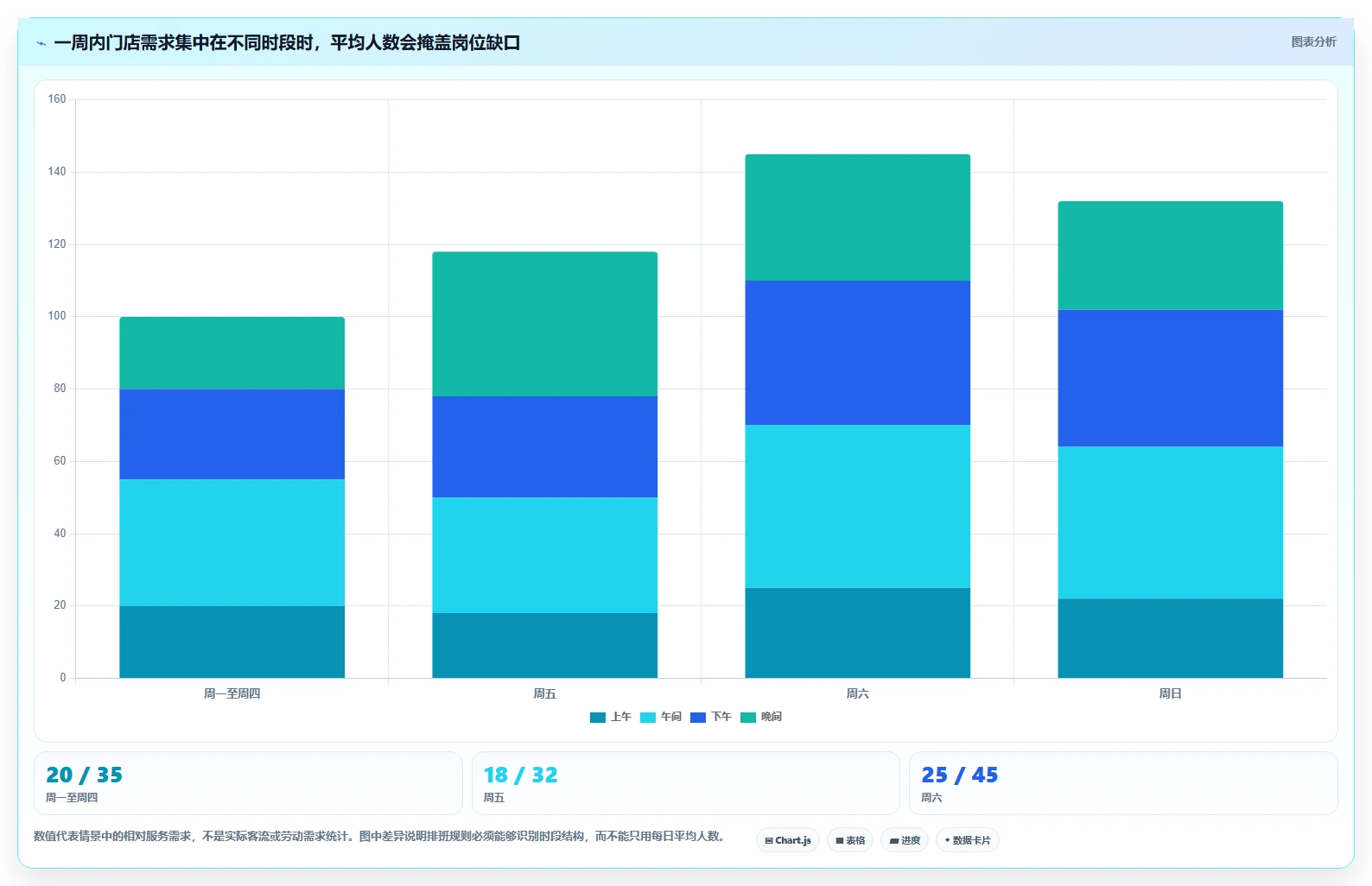Screen dimensions: 1372x886
Task: Toggle the 晚间 legend series
Action: tap(761, 717)
